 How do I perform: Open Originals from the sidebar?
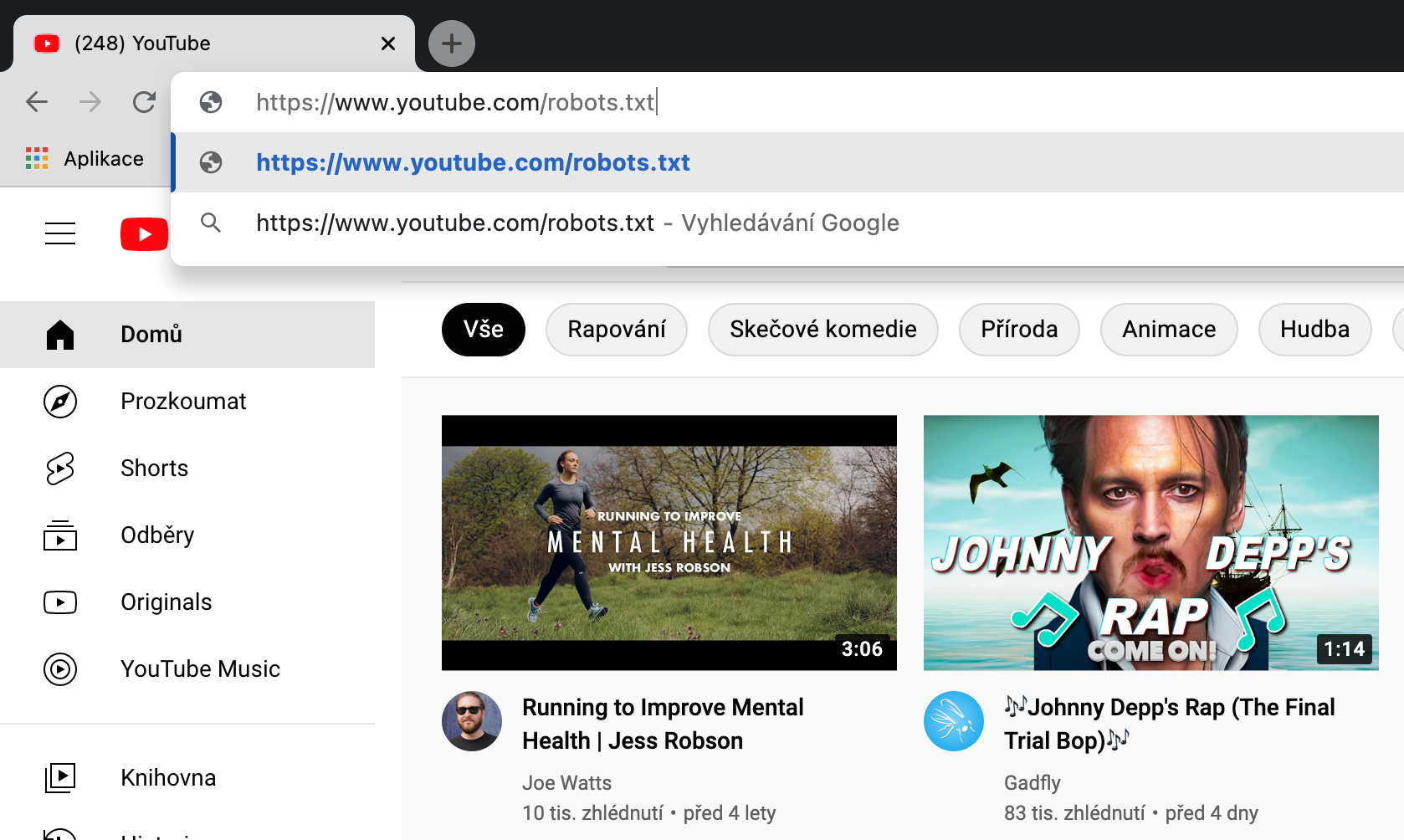pos(187,602)
